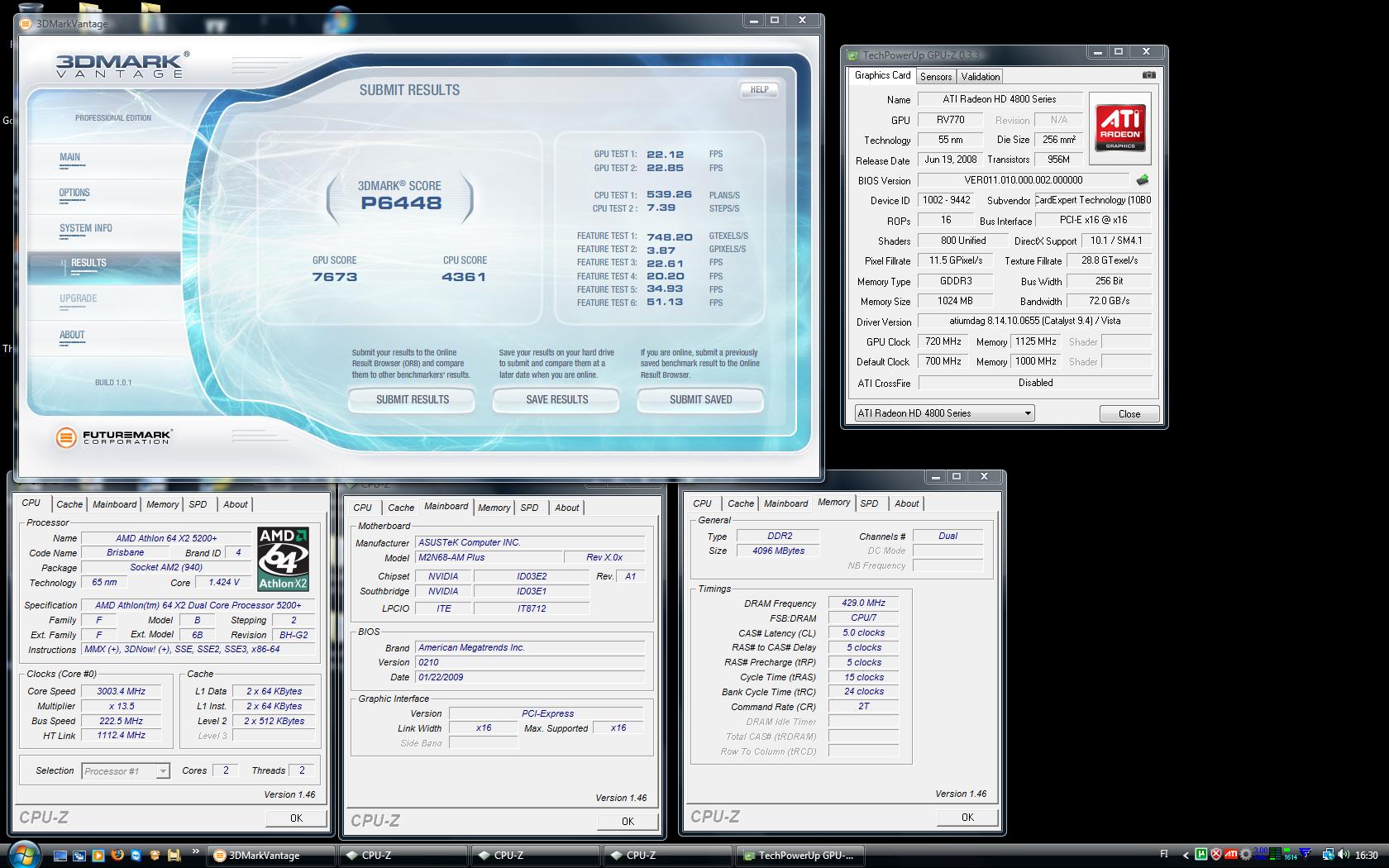Screen dimensions: 1389x868
Task: Click Show Desktop in Quick Launch
Action: point(60,856)
